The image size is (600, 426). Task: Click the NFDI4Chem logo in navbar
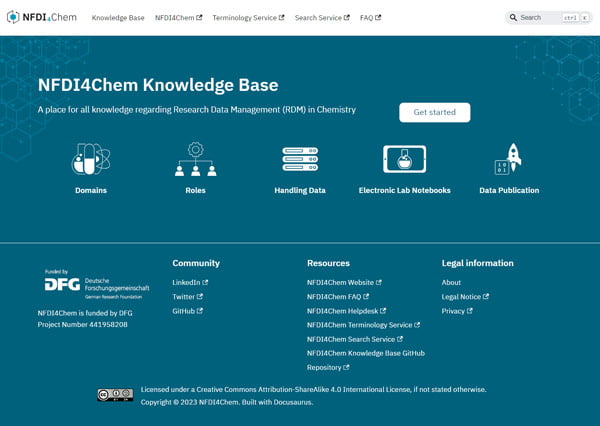click(x=42, y=17)
